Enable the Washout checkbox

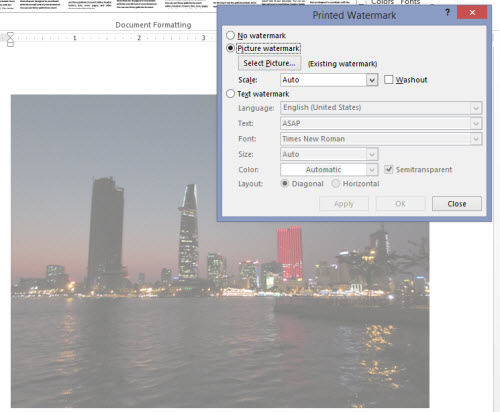pyautogui.click(x=388, y=79)
